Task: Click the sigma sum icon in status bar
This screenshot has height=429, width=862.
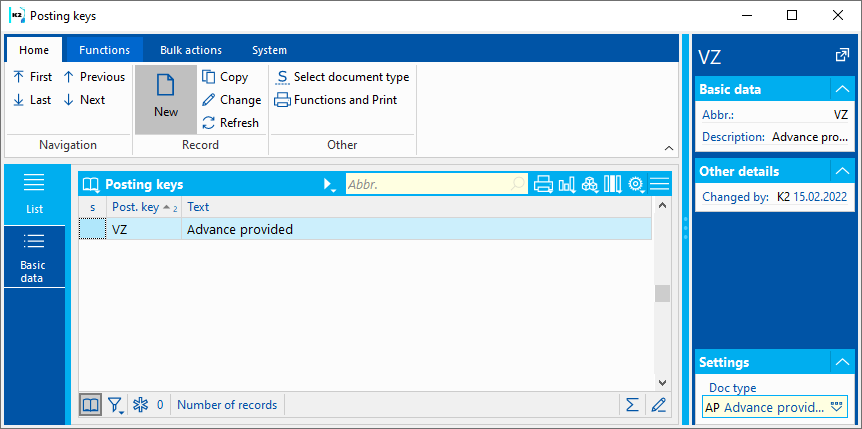Action: [x=632, y=405]
